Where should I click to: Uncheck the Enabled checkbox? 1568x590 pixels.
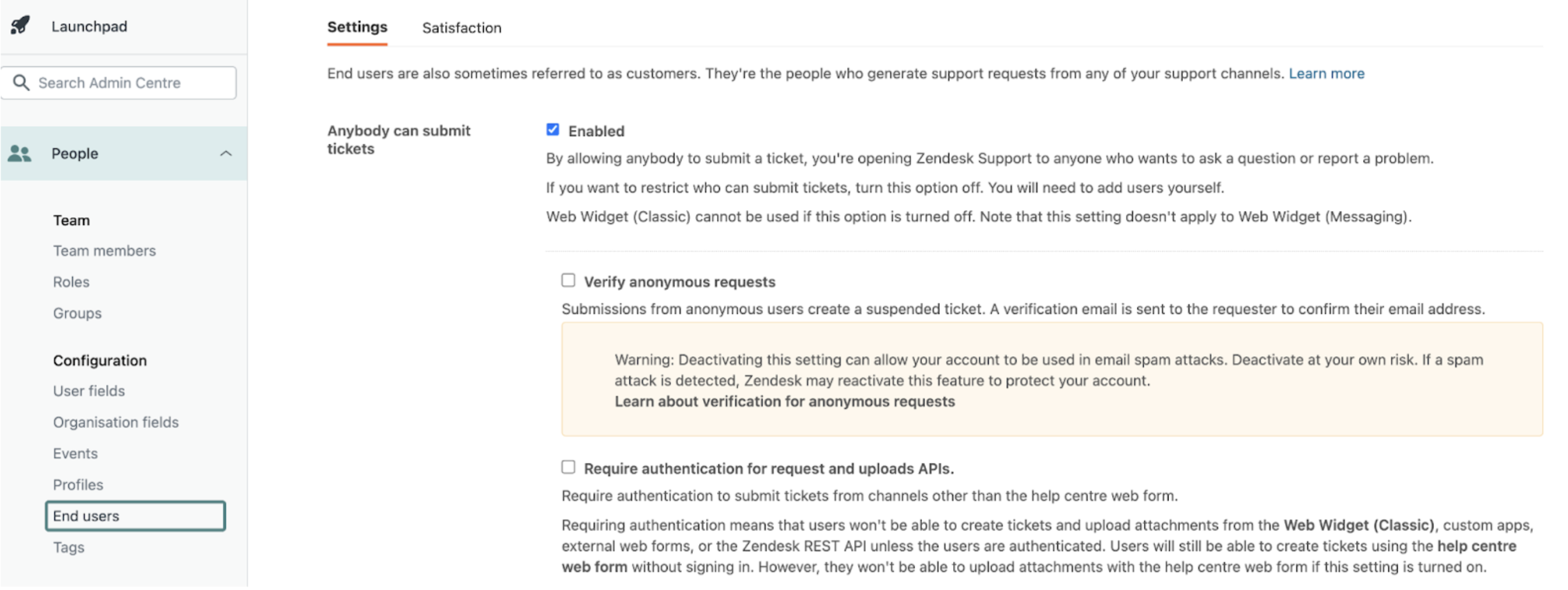(x=552, y=130)
